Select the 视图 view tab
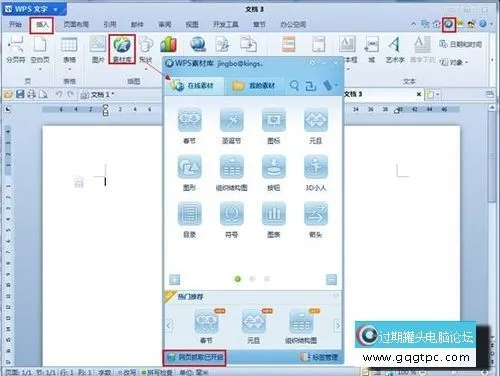 pyautogui.click(x=192, y=24)
